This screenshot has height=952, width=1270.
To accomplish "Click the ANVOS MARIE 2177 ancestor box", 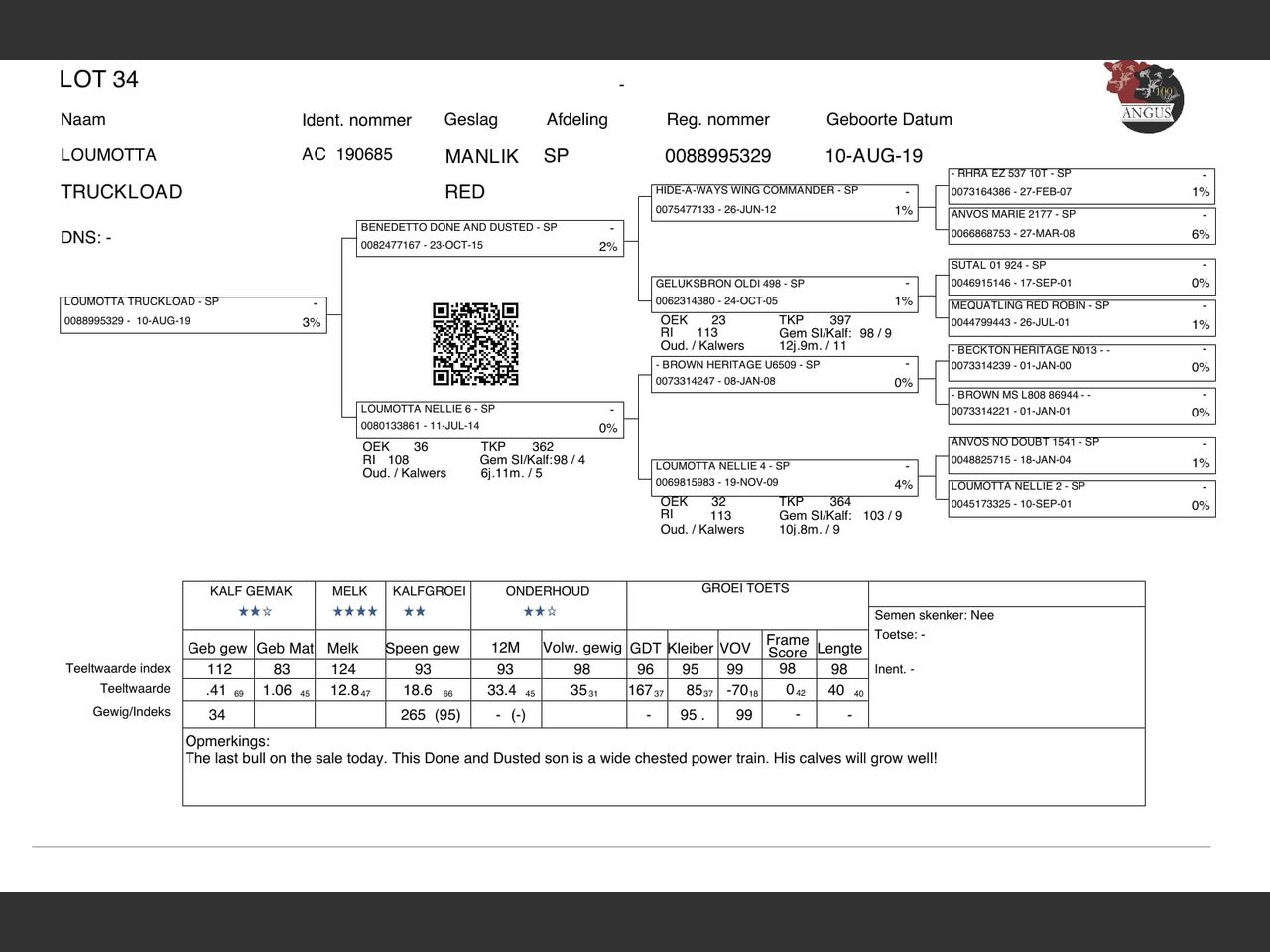I will pyautogui.click(x=1080, y=225).
